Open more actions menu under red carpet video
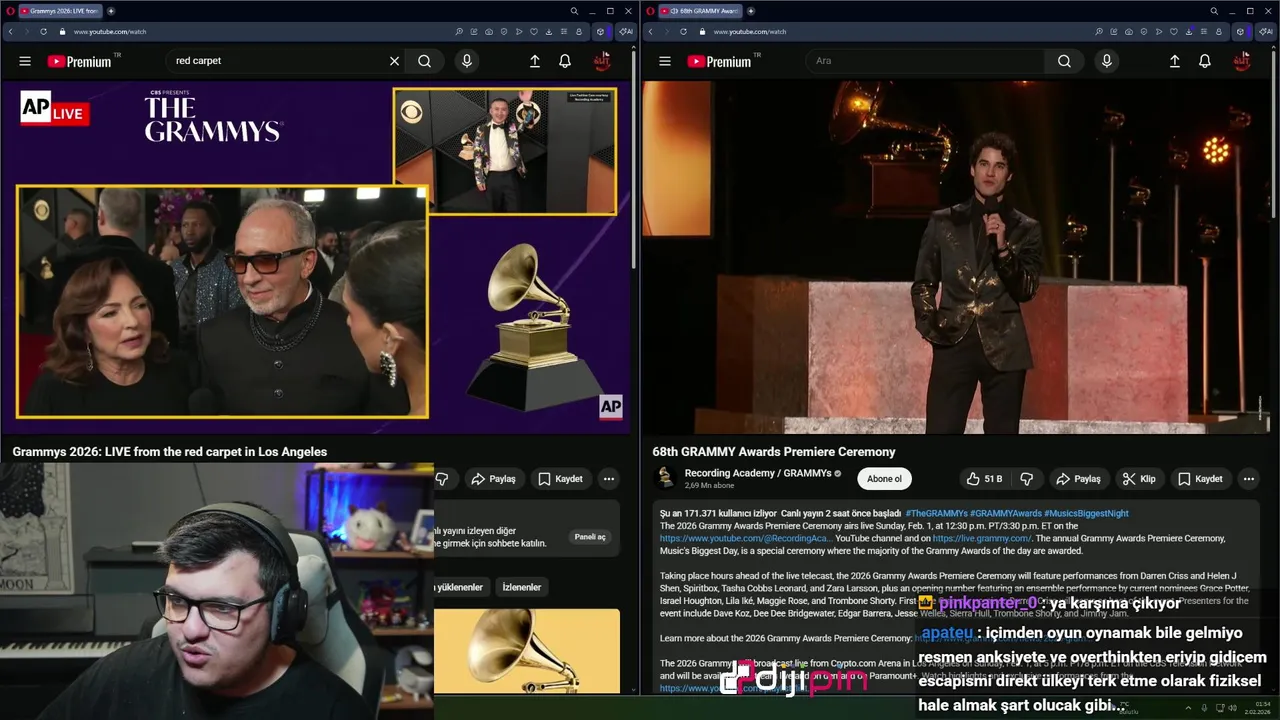 (x=608, y=479)
